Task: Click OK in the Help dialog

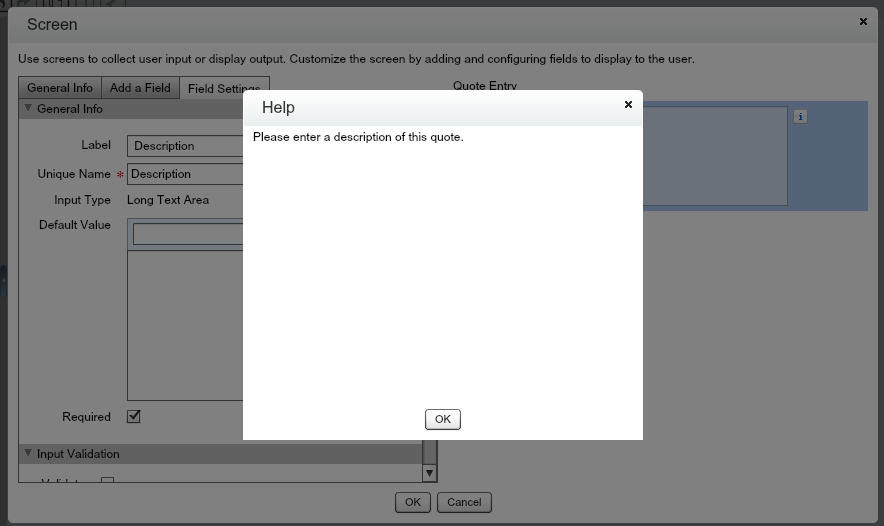Action: coord(442,419)
